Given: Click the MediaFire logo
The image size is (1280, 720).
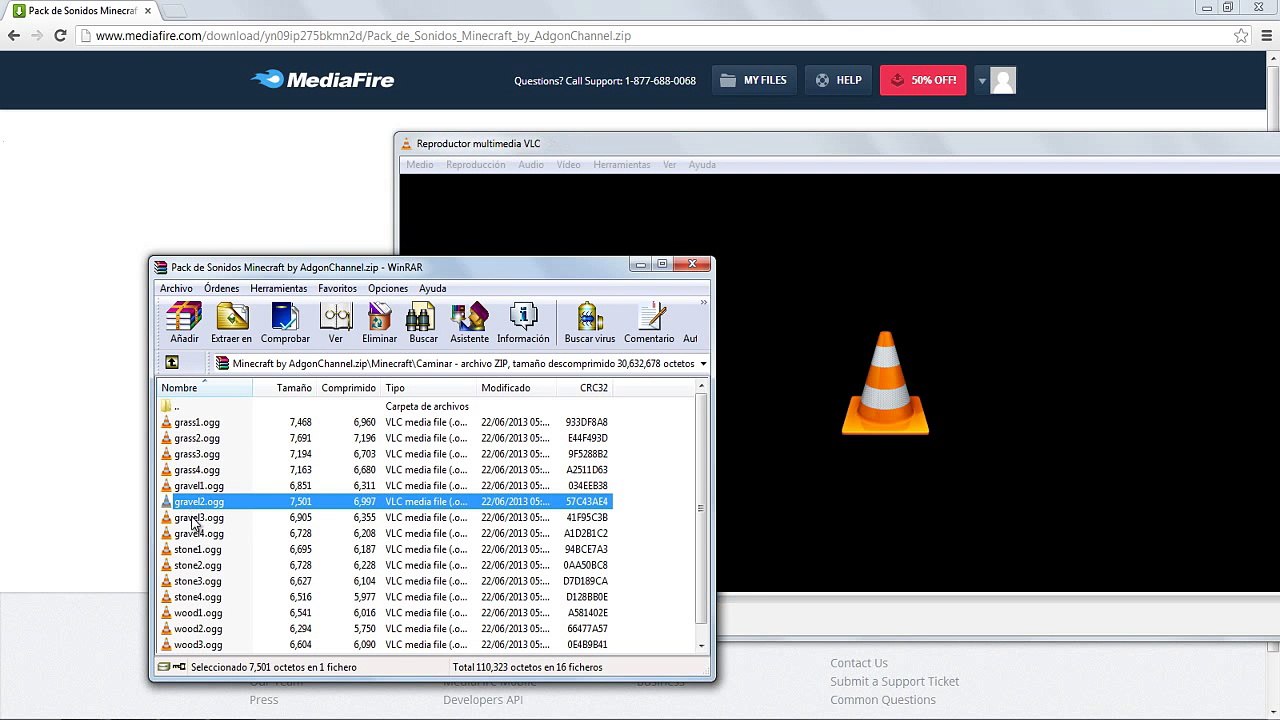Looking at the screenshot, I should coord(322,80).
